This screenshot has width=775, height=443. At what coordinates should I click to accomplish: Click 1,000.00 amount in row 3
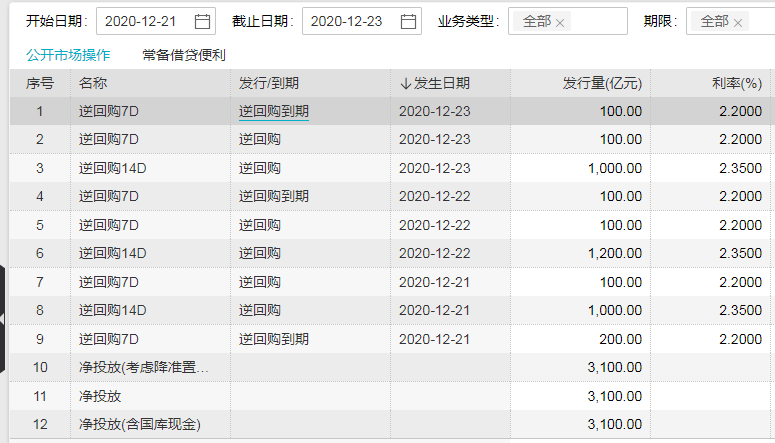coord(615,168)
